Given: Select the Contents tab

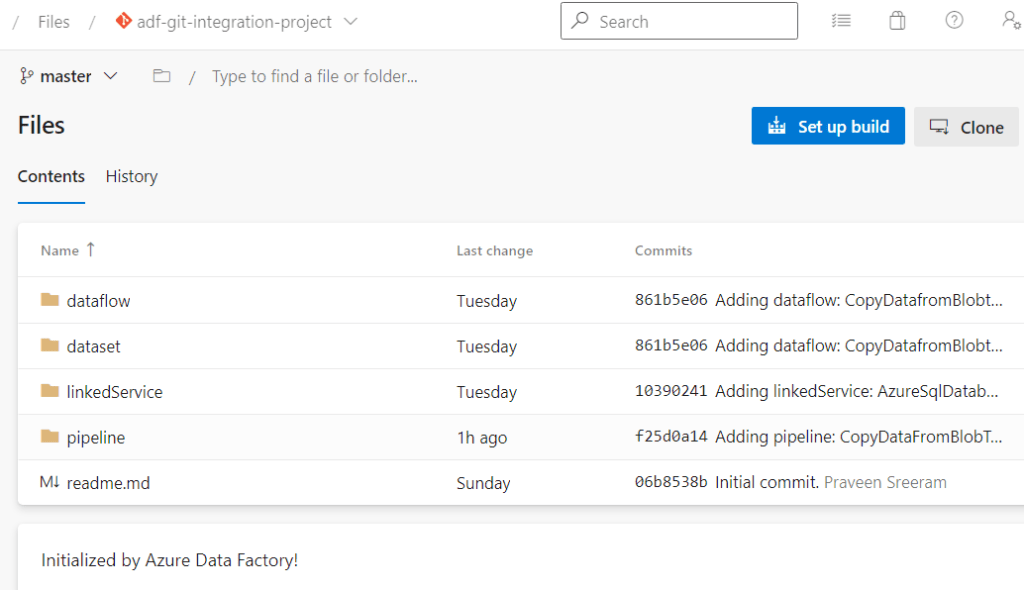Looking at the screenshot, I should coord(51,176).
